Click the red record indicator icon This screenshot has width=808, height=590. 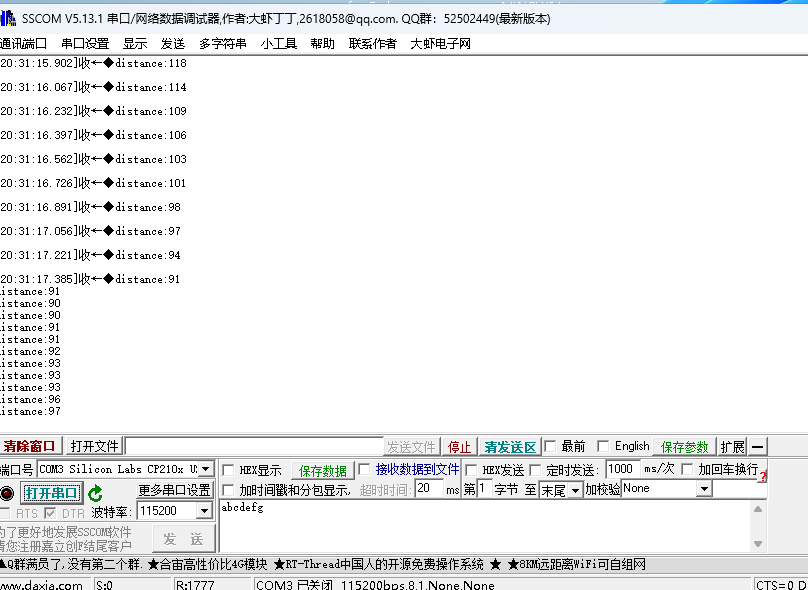(x=7, y=493)
